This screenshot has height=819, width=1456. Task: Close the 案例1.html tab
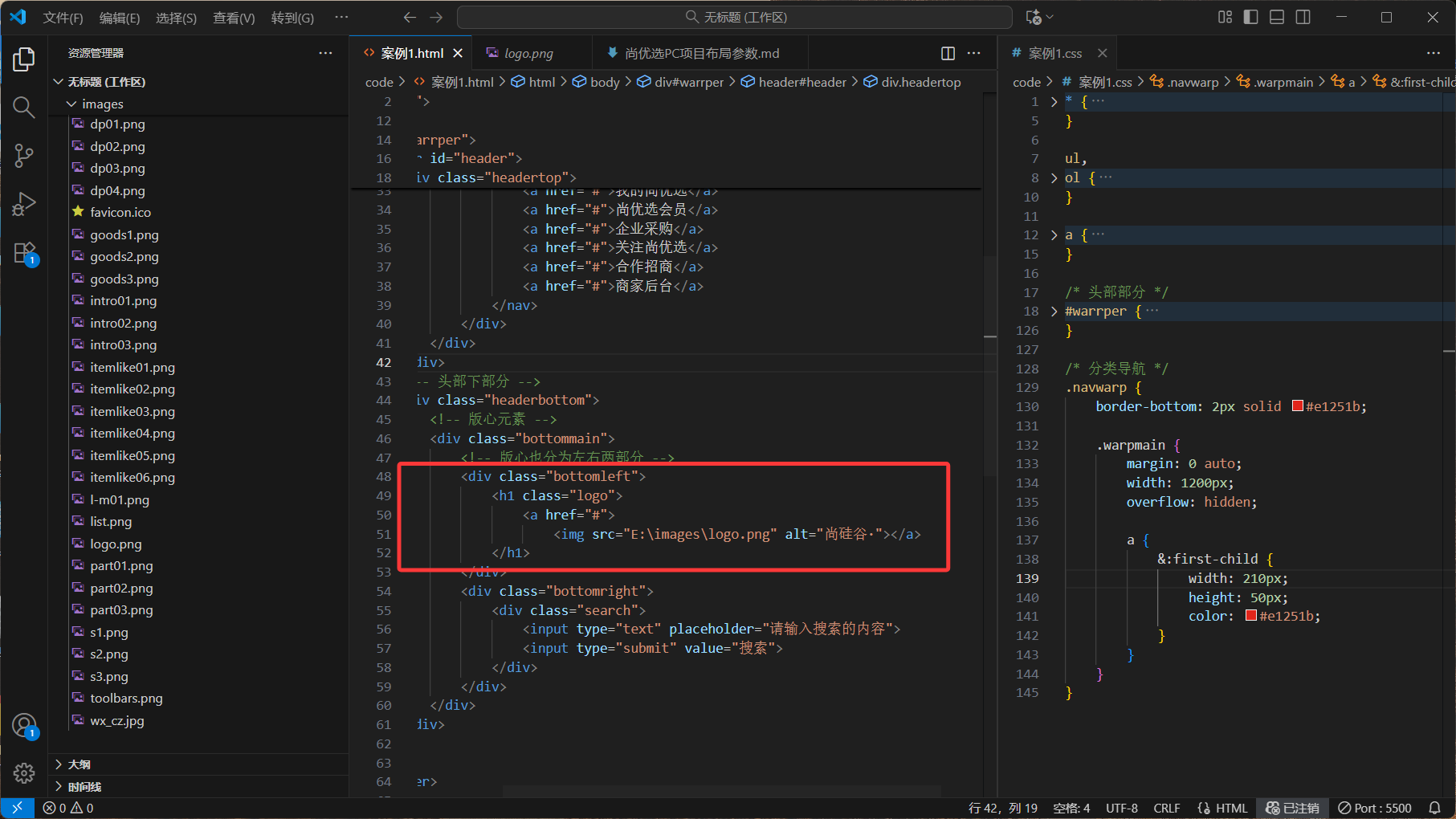click(458, 53)
